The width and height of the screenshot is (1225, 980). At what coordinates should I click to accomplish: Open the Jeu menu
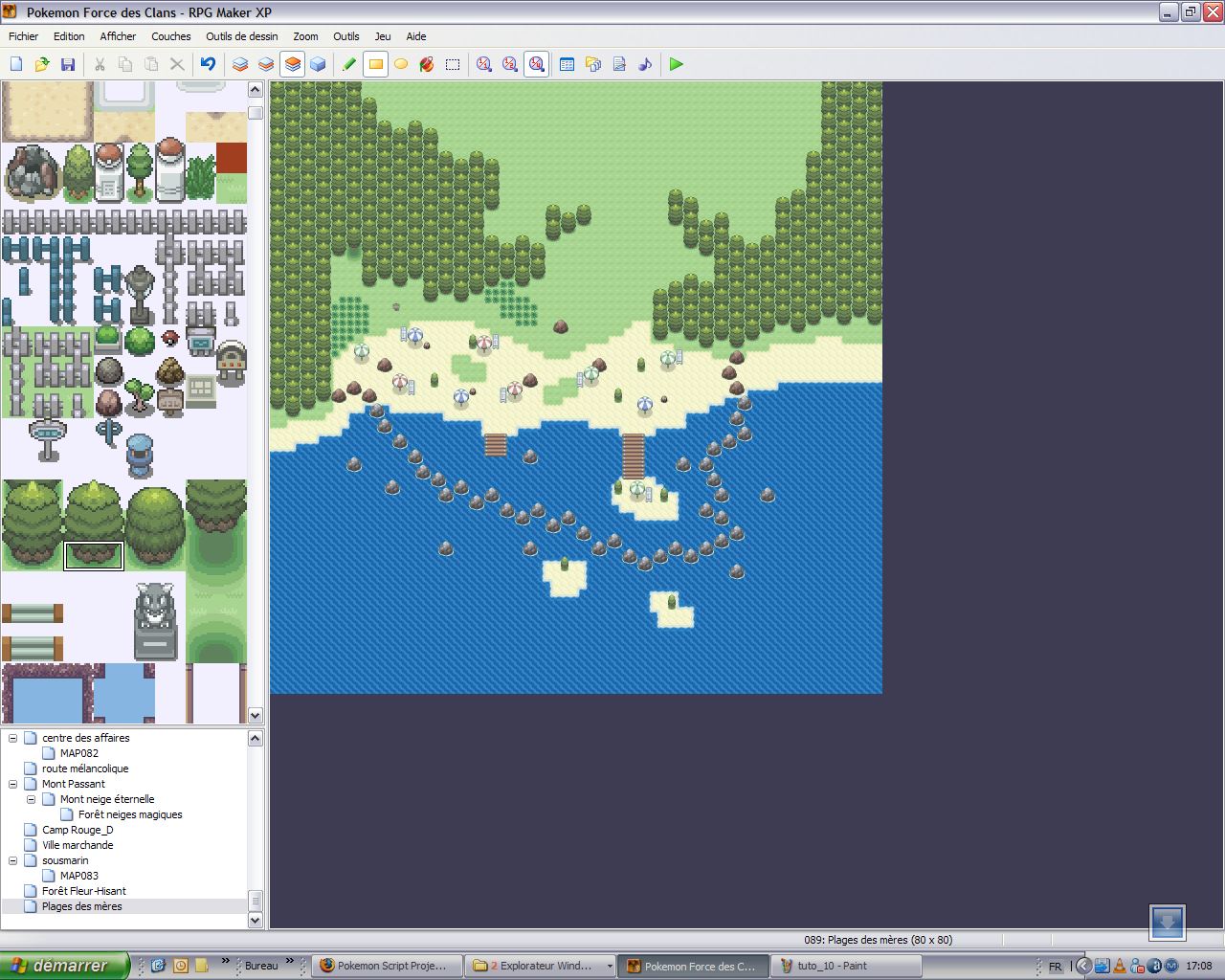coord(383,36)
